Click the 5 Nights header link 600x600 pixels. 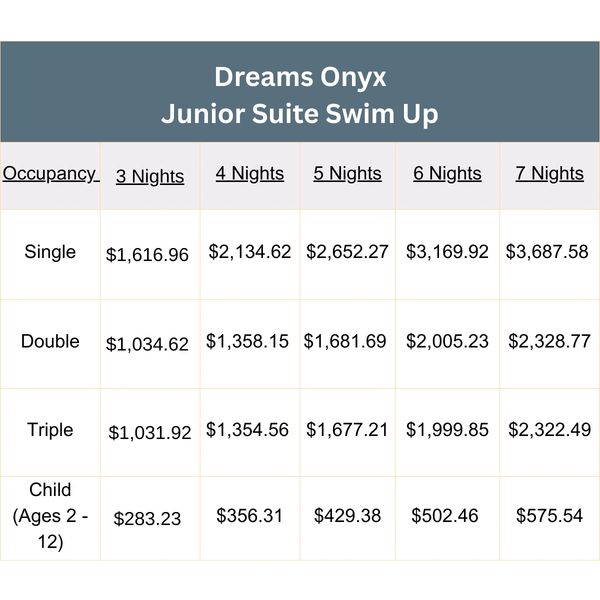click(347, 174)
